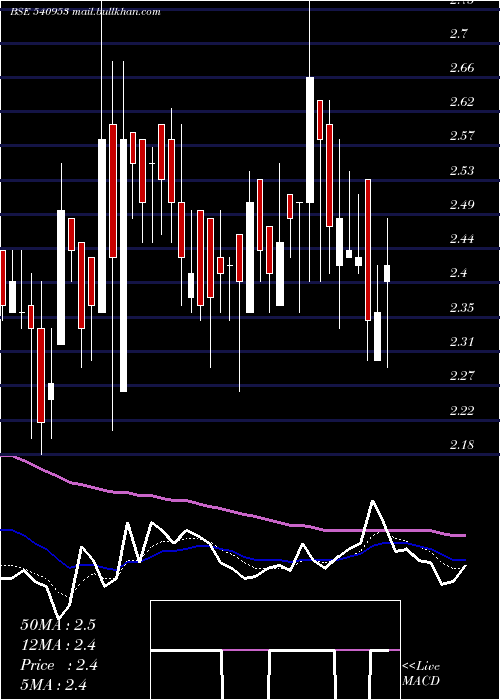Click the 2.22 price axis label
This screenshot has width=500, height=700.
point(462,410)
